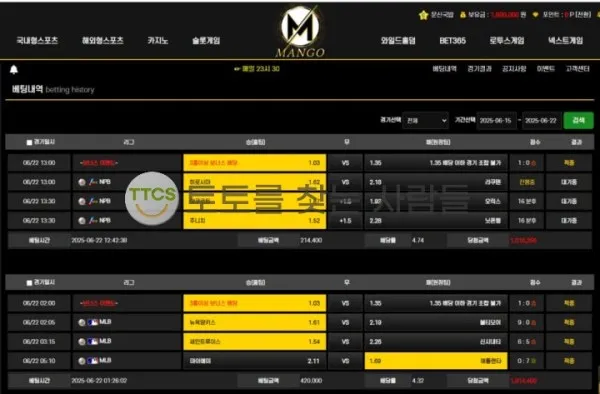Open the menu item left of BET365
Image resolution: width=600 pixels, height=394 pixels.
pos(398,40)
